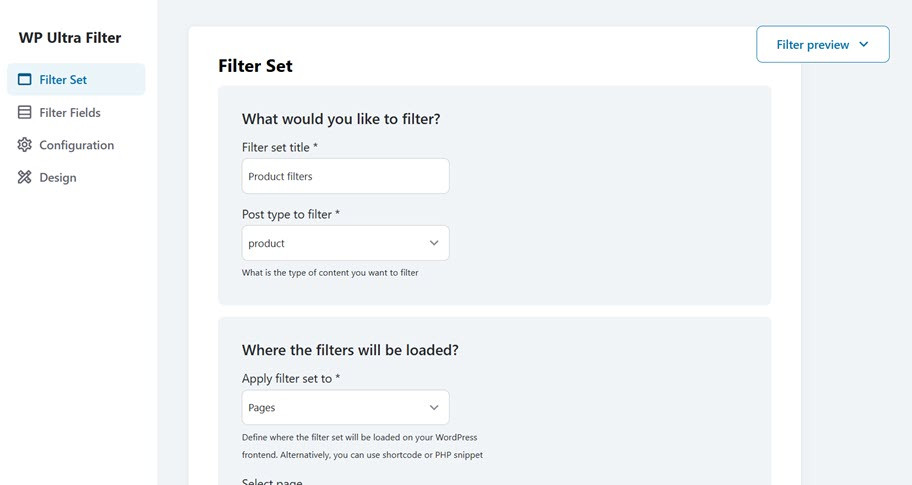Click the Filter Set page heading
The width and height of the screenshot is (912, 485).
(x=255, y=66)
